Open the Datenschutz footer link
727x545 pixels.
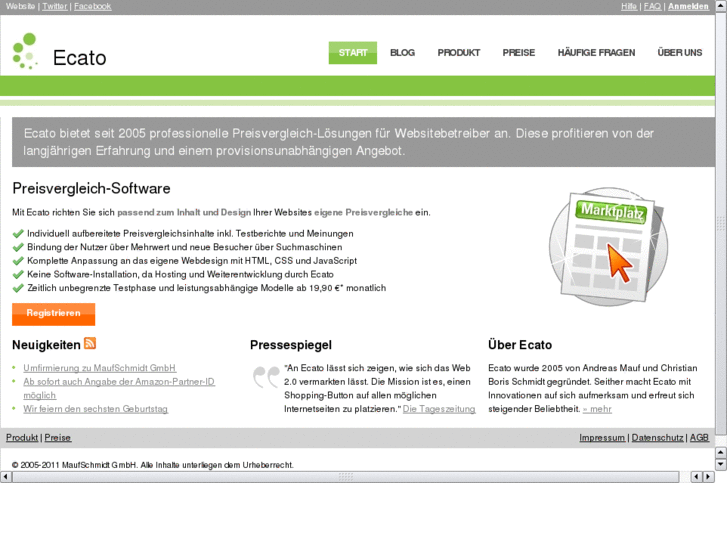[x=657, y=437]
